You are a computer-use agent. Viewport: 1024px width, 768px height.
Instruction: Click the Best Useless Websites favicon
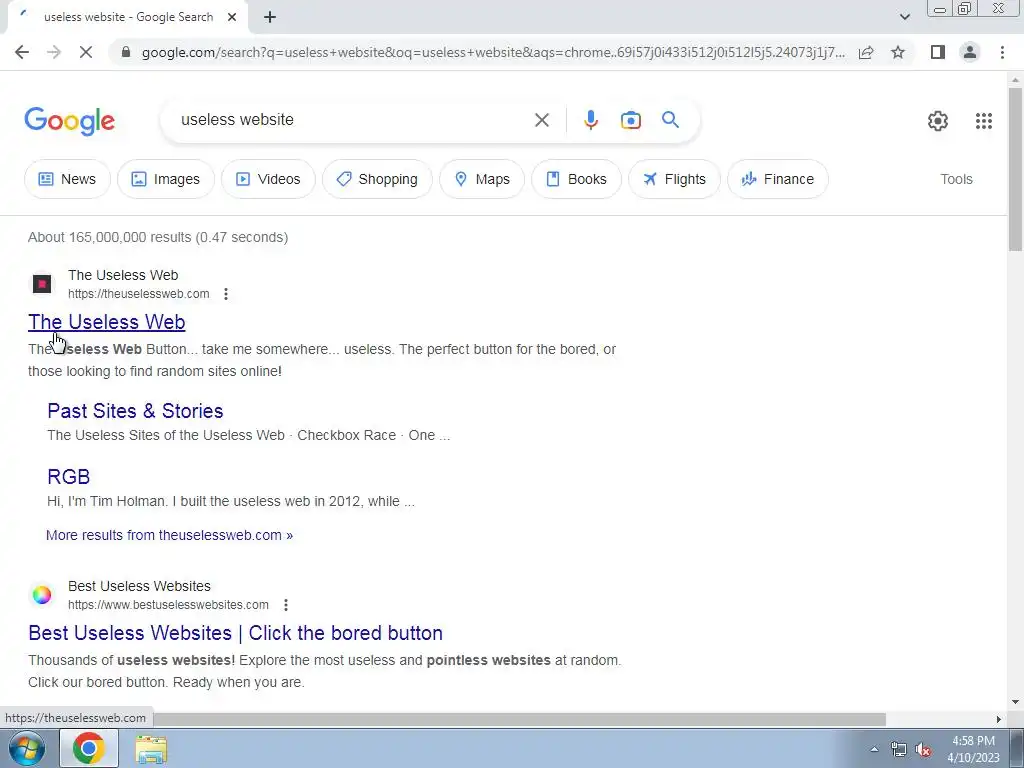coord(42,595)
